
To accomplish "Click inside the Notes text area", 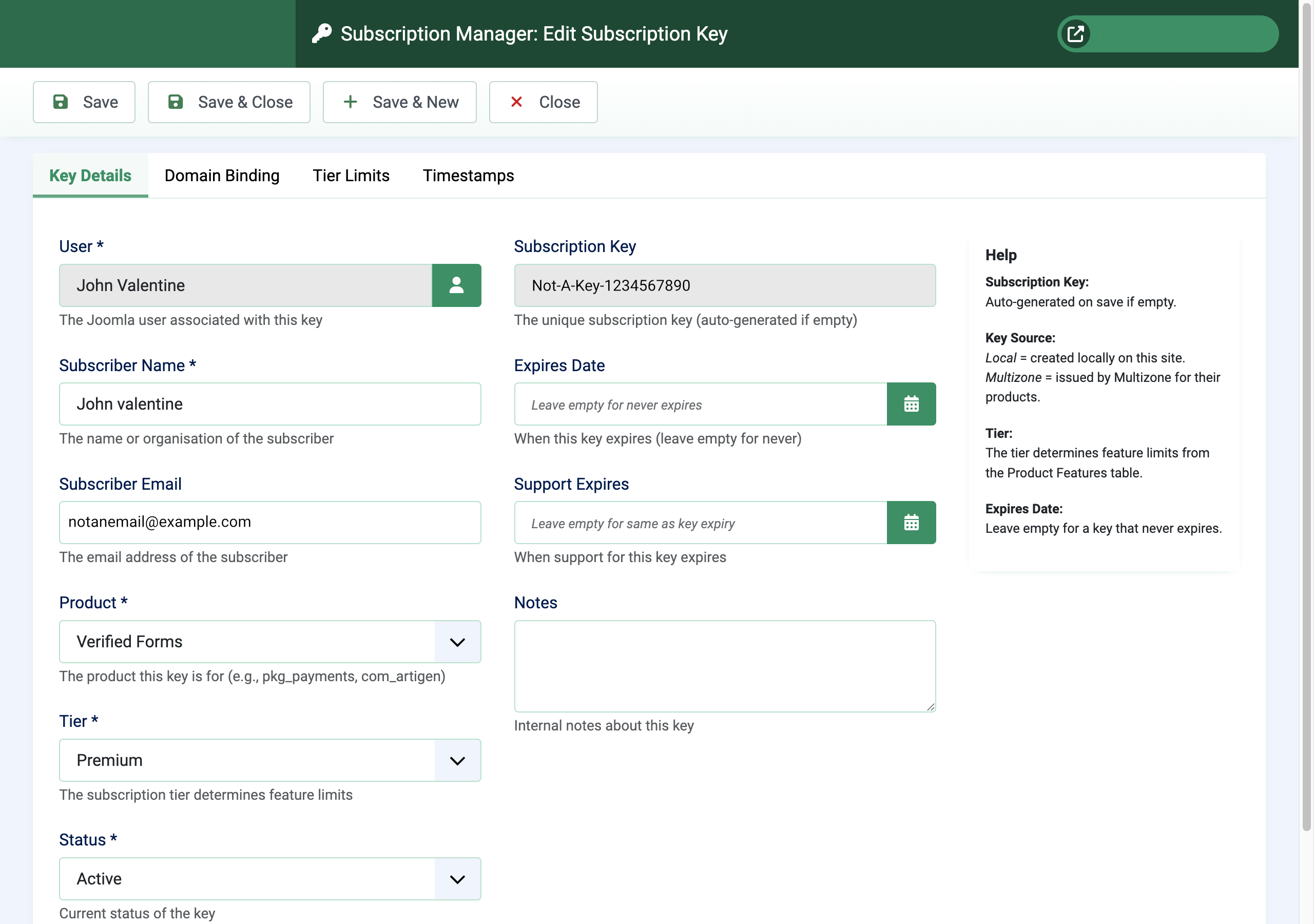I will [x=724, y=666].
